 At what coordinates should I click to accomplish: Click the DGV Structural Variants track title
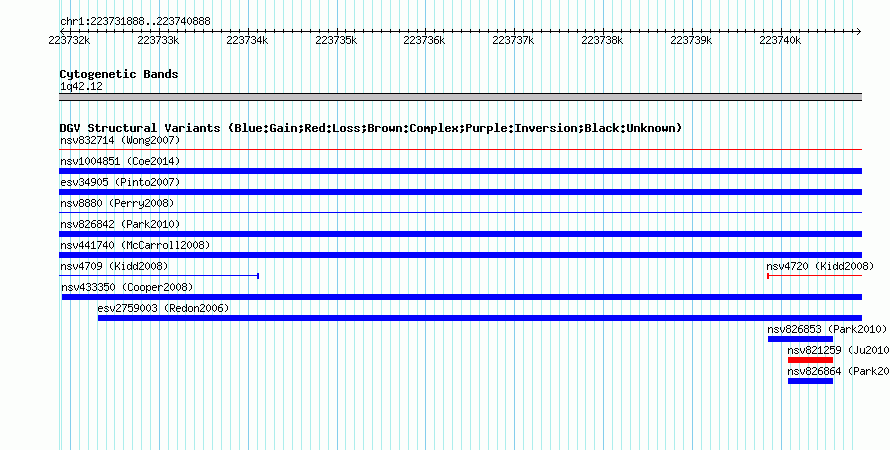(371, 128)
